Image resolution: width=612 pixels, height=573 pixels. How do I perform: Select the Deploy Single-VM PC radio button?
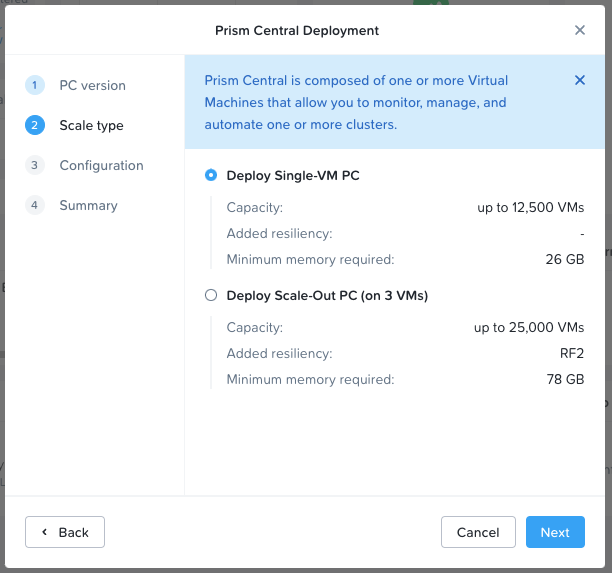click(x=210, y=175)
